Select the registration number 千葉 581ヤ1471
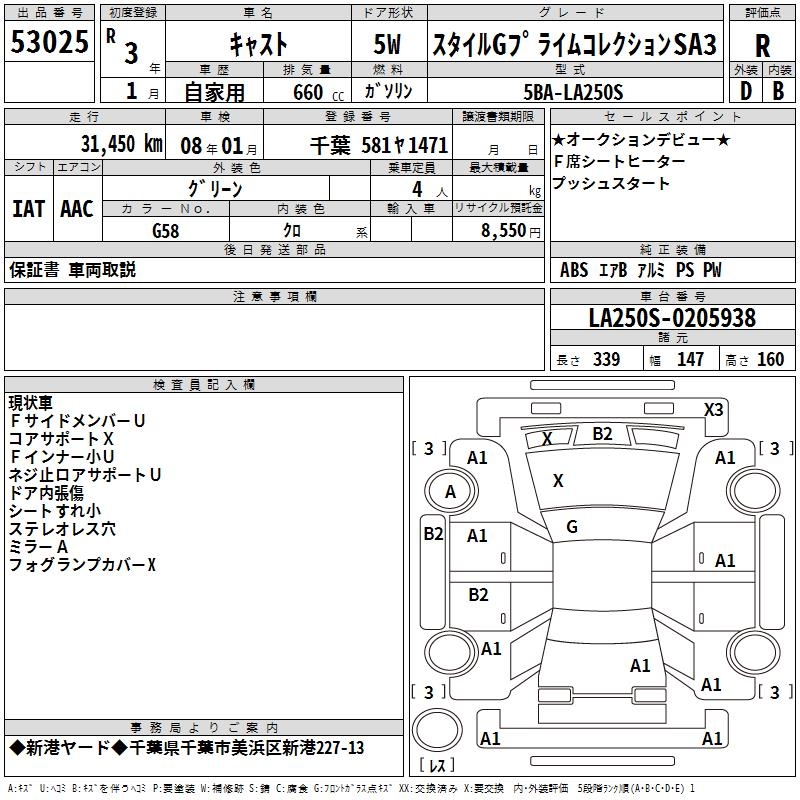This screenshot has height=800, width=800. pyautogui.click(x=379, y=145)
